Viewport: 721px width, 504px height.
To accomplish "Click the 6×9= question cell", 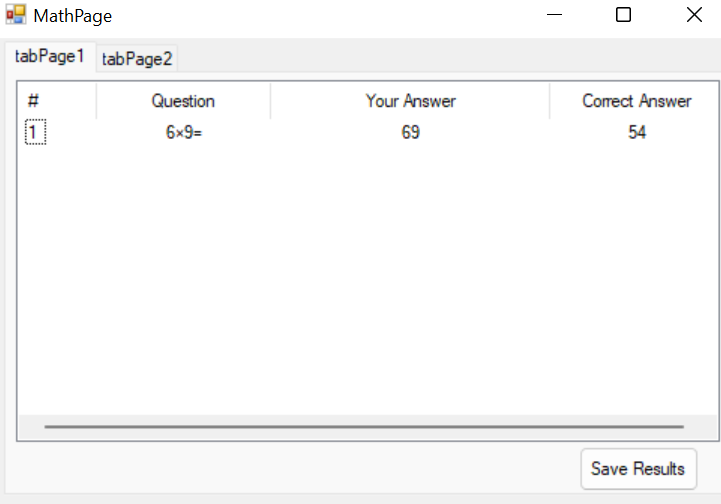I will pyautogui.click(x=183, y=132).
